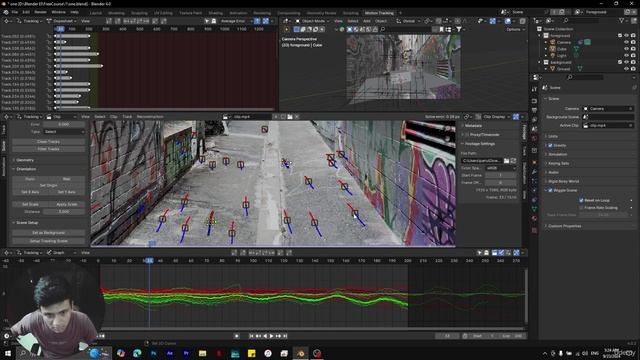Hide the Foreground collection in viewport

click(627, 36)
